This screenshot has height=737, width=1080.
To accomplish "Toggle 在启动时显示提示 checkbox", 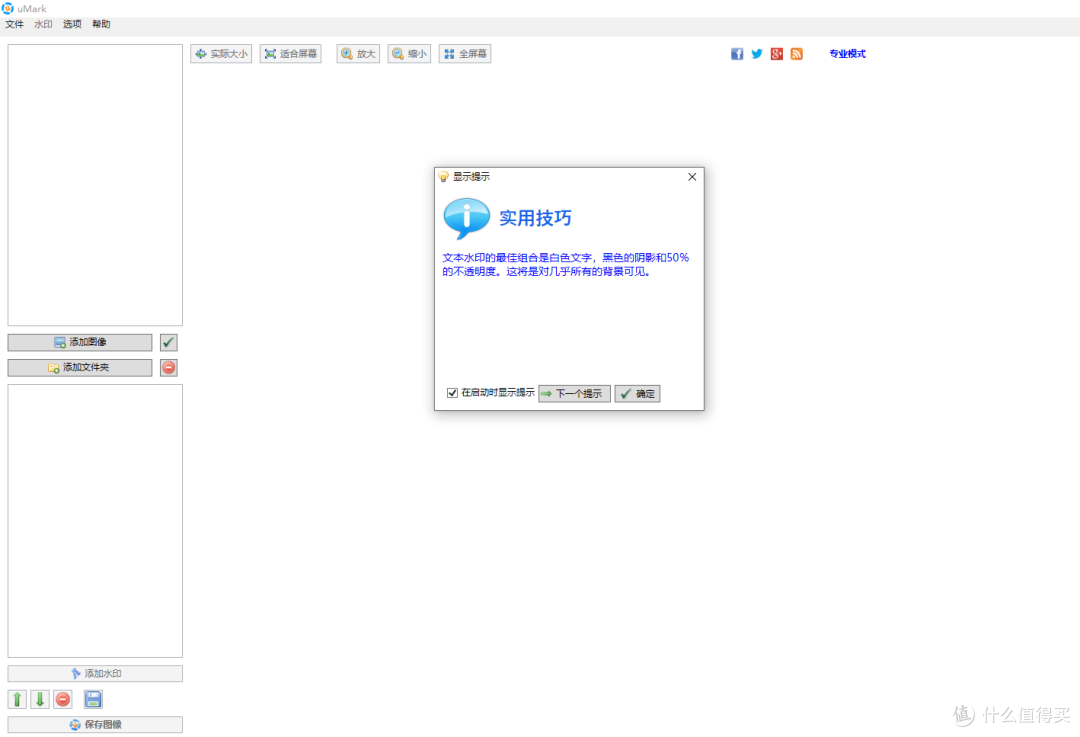I will (x=453, y=393).
